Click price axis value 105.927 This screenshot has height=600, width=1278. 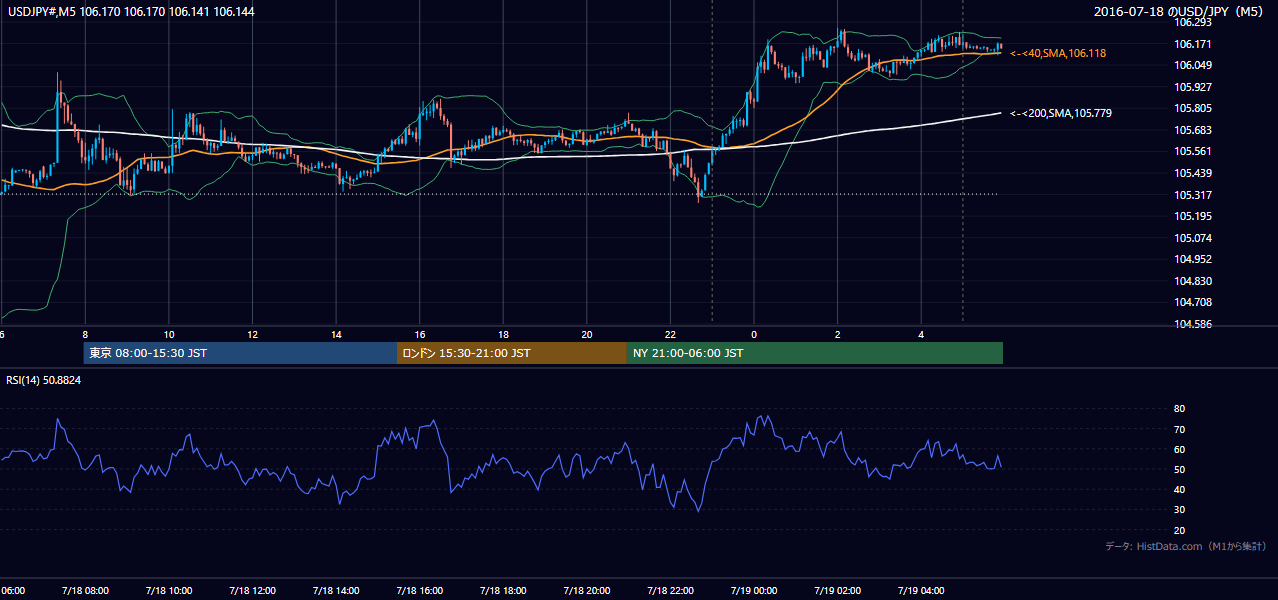1194,87
